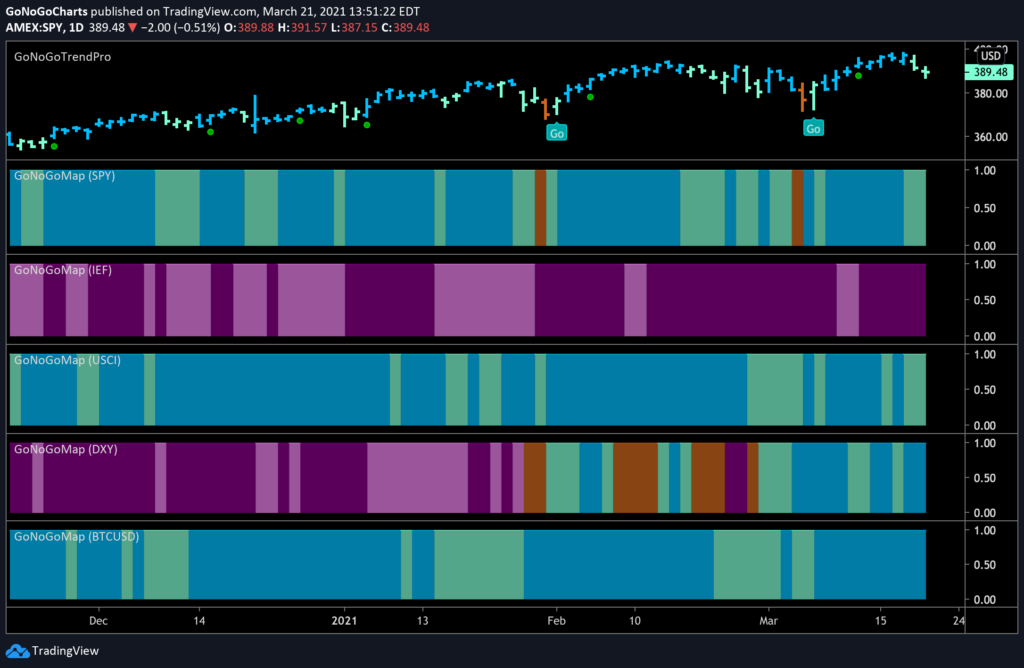The height and width of the screenshot is (668, 1024).
Task: Click the AMEX:SPY, 1D symbol label
Action: pyautogui.click(x=44, y=27)
